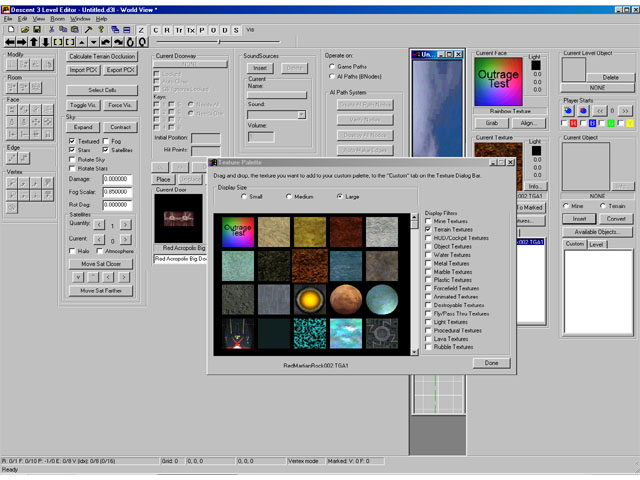Click the left arrow view icon
Viewport: 640px width, 480px height.
click(x=9, y=42)
